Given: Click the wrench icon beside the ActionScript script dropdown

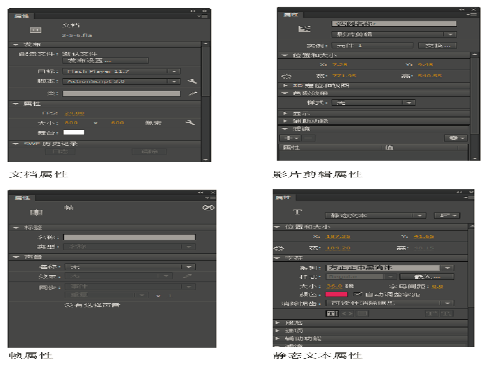Looking at the screenshot, I should (x=192, y=81).
